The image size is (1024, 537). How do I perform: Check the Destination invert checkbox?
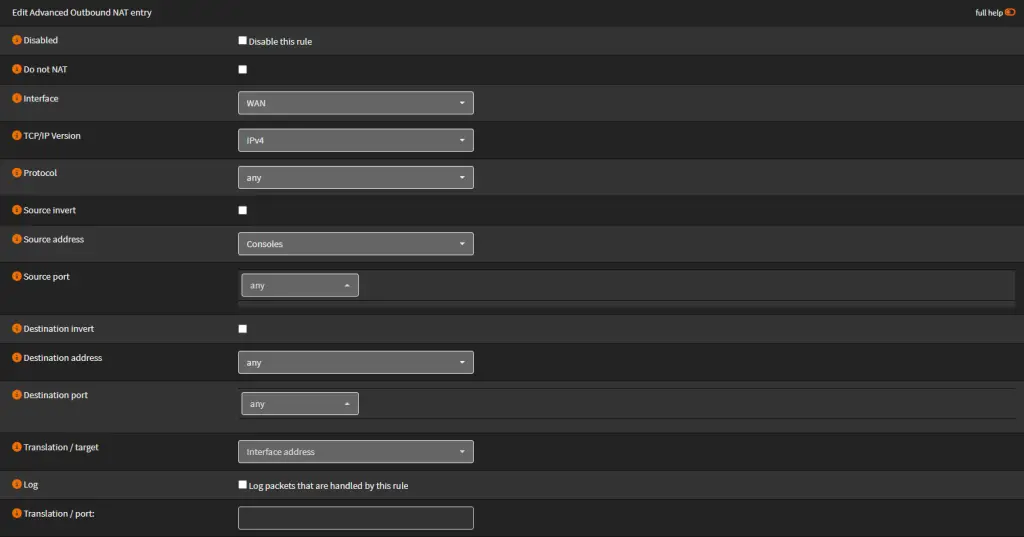point(242,329)
